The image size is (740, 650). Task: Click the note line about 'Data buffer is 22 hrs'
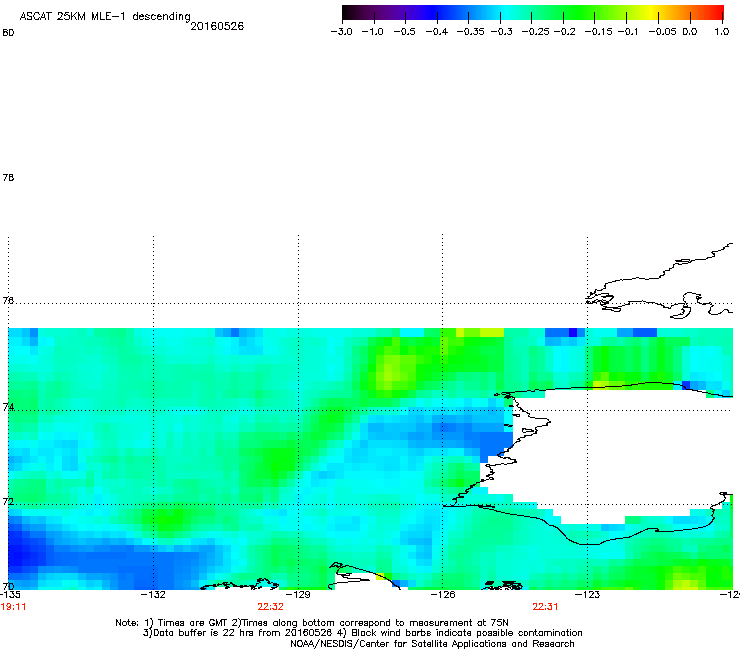click(362, 633)
